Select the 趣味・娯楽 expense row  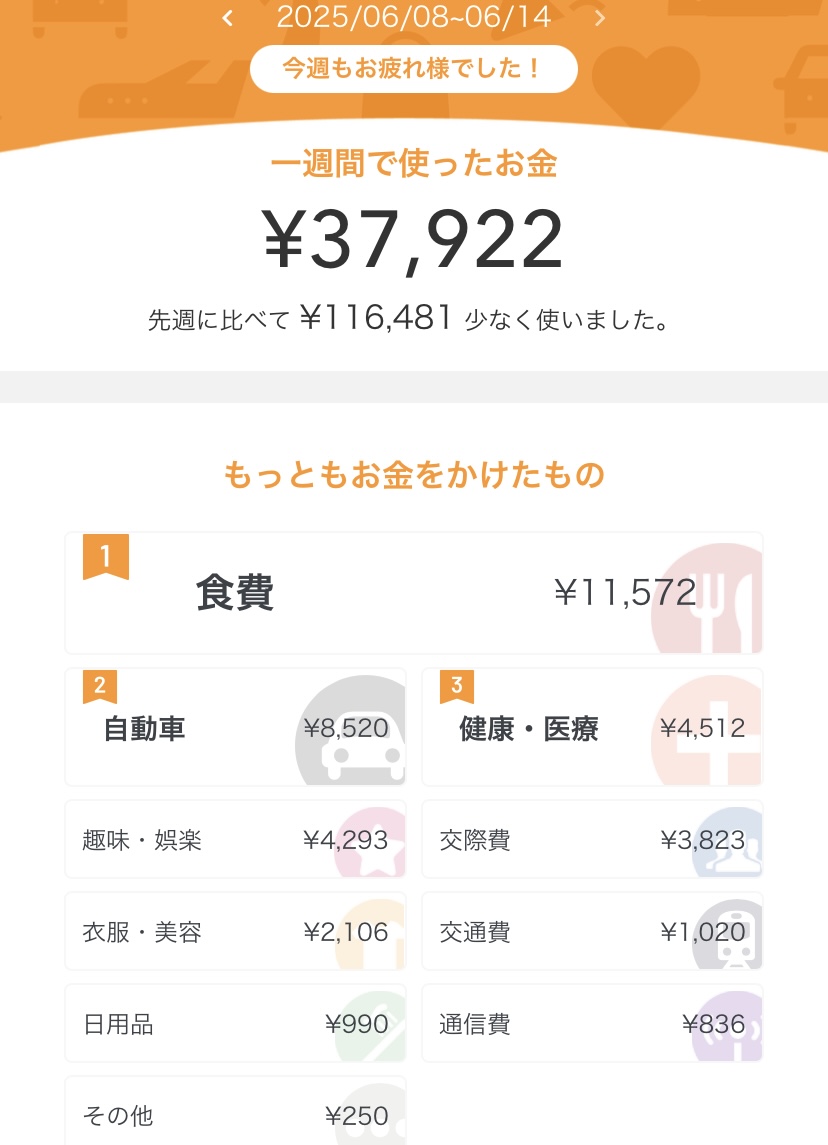(235, 840)
